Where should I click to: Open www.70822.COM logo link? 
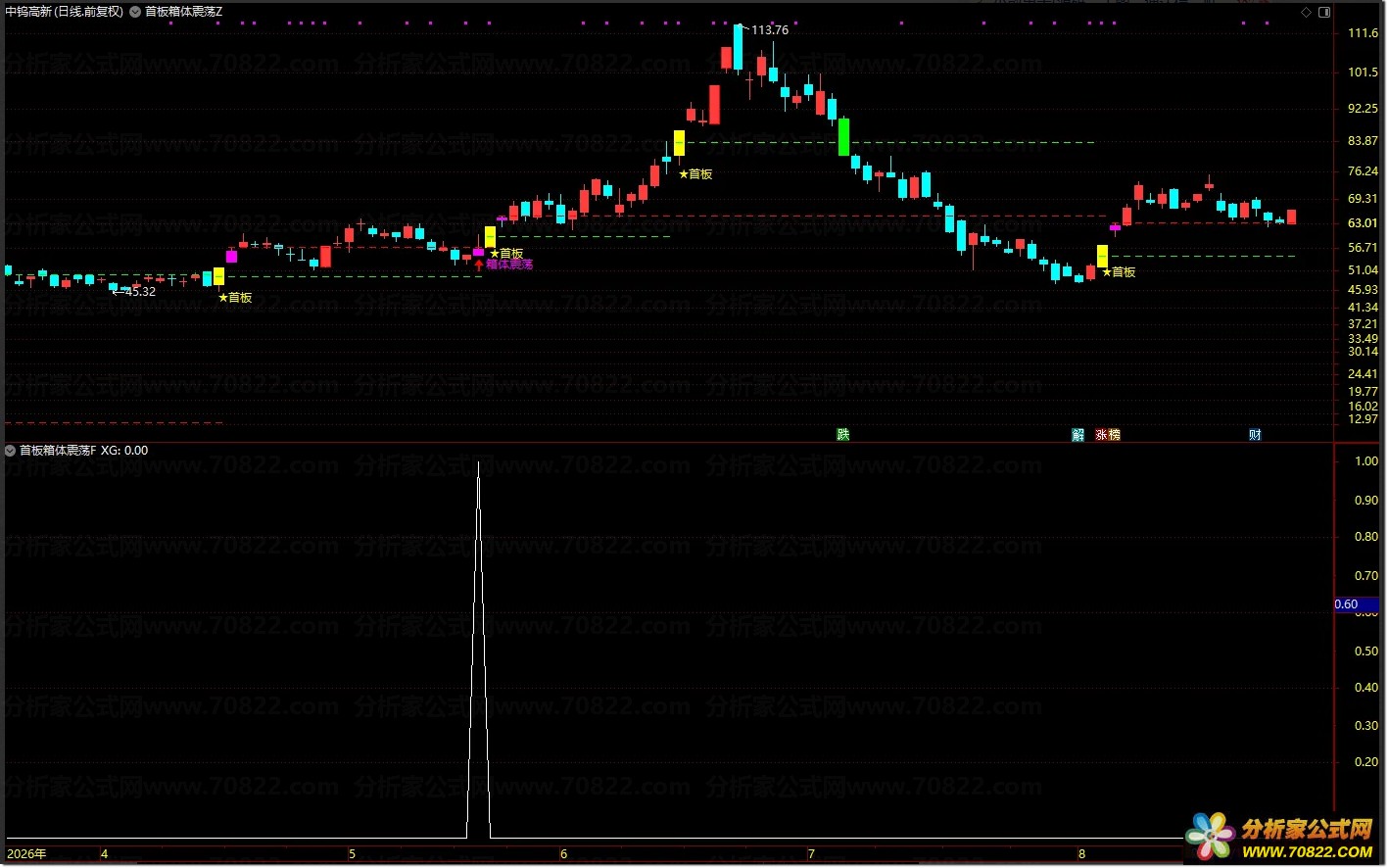[x=1307, y=852]
